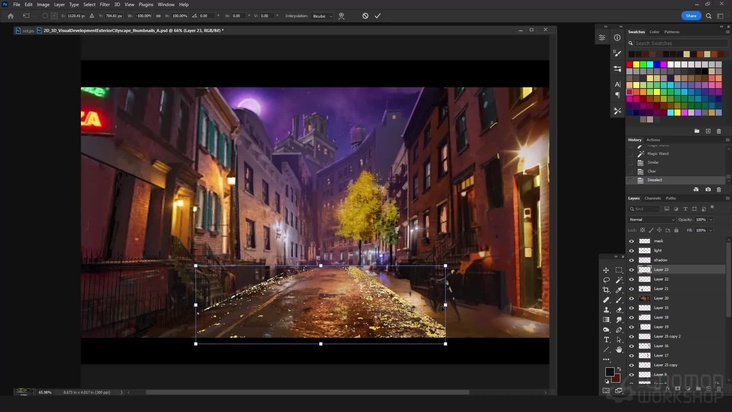The height and width of the screenshot is (412, 732).
Task: Toggle warp mode icon in options bar
Action: point(341,16)
